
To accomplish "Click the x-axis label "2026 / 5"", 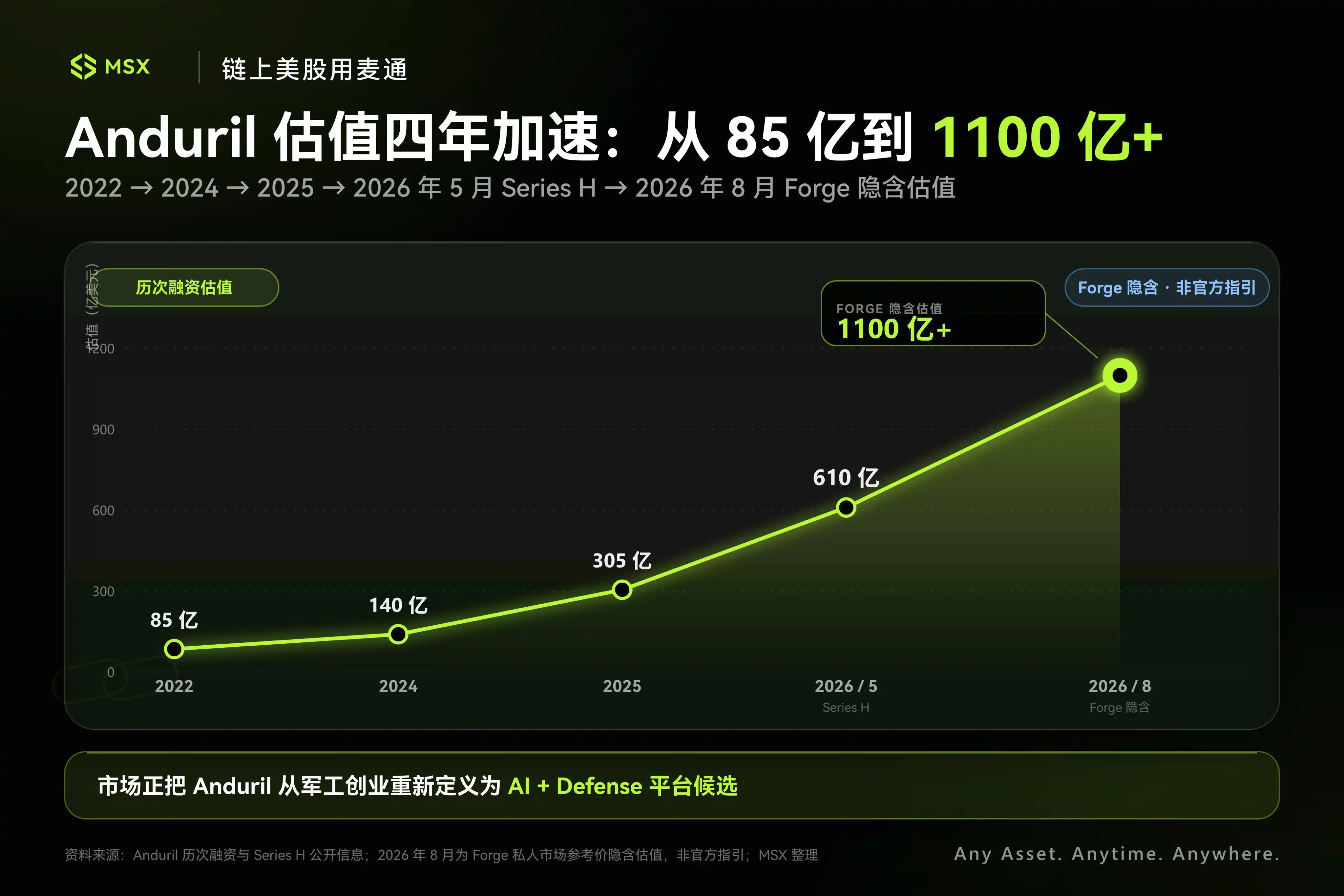I will (x=846, y=686).
